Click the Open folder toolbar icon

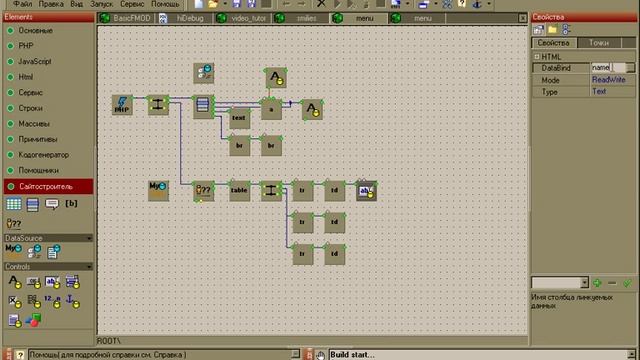click(213, 4)
